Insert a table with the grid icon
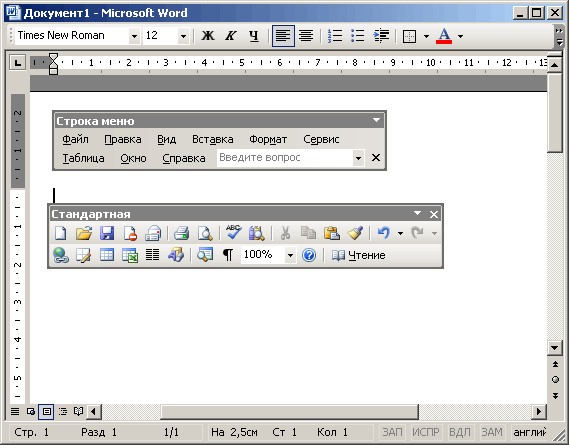The height and width of the screenshot is (445, 569). tap(107, 255)
